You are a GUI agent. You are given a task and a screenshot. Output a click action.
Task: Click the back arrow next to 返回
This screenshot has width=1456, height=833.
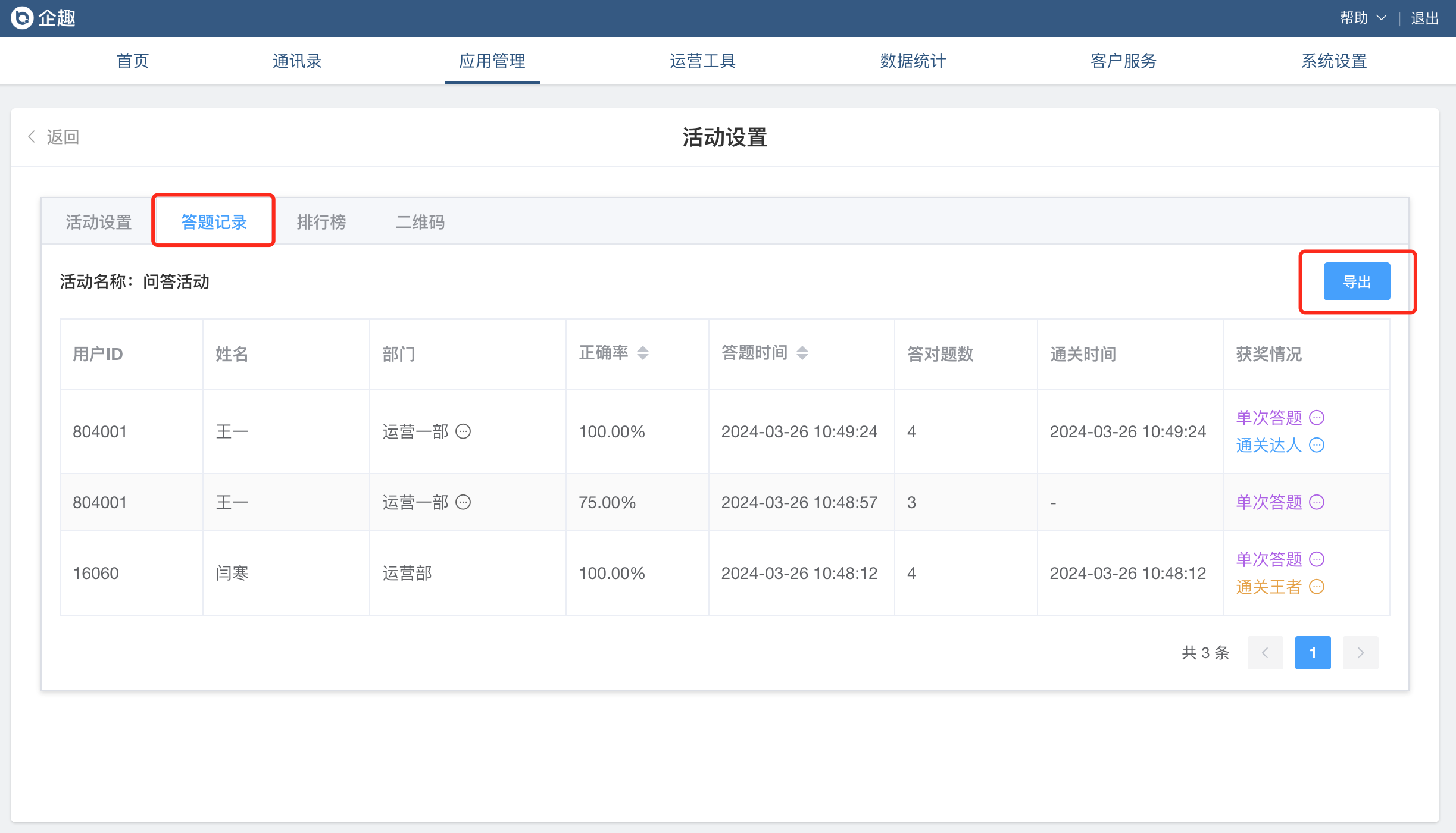coord(32,137)
